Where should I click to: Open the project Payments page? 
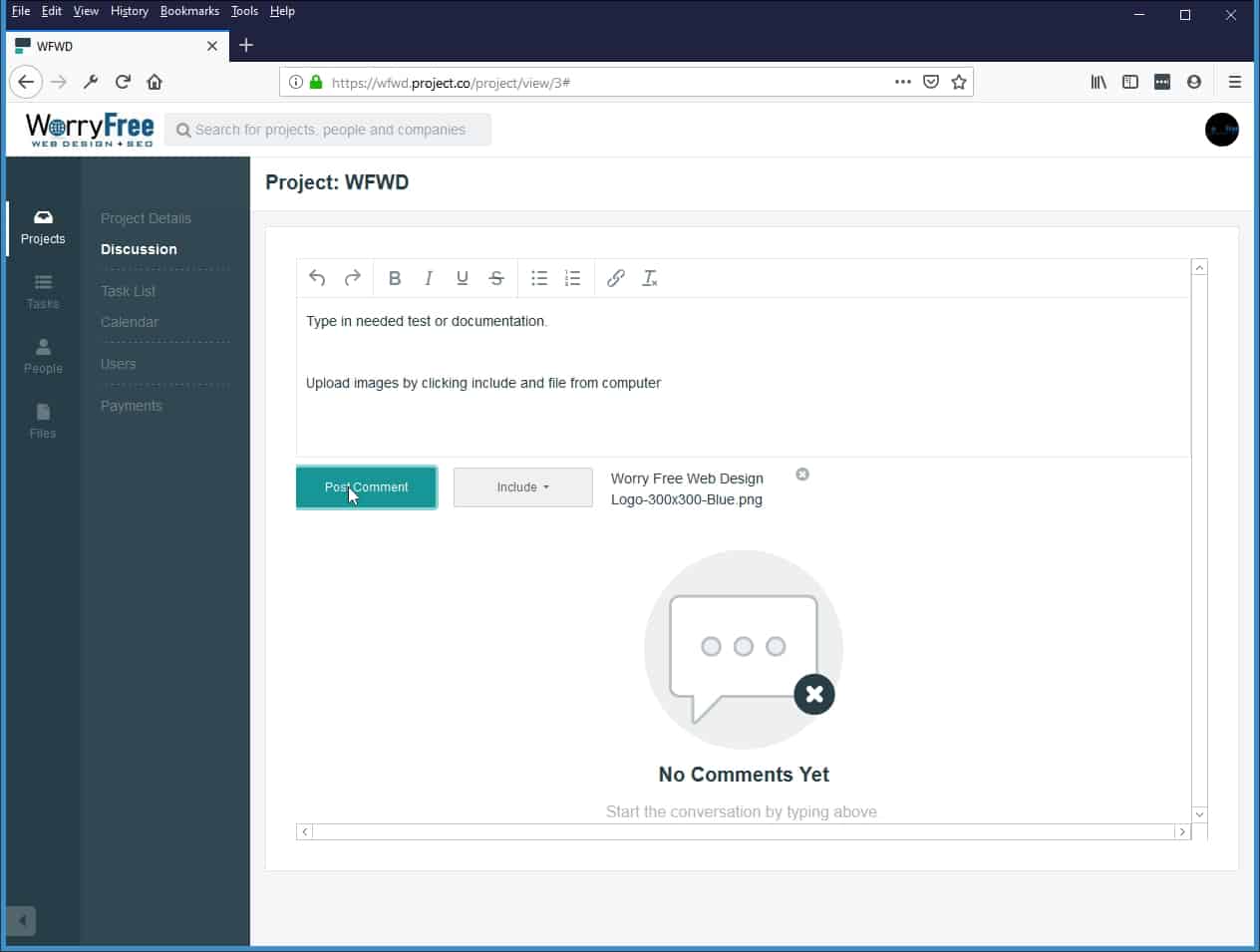[x=131, y=406]
